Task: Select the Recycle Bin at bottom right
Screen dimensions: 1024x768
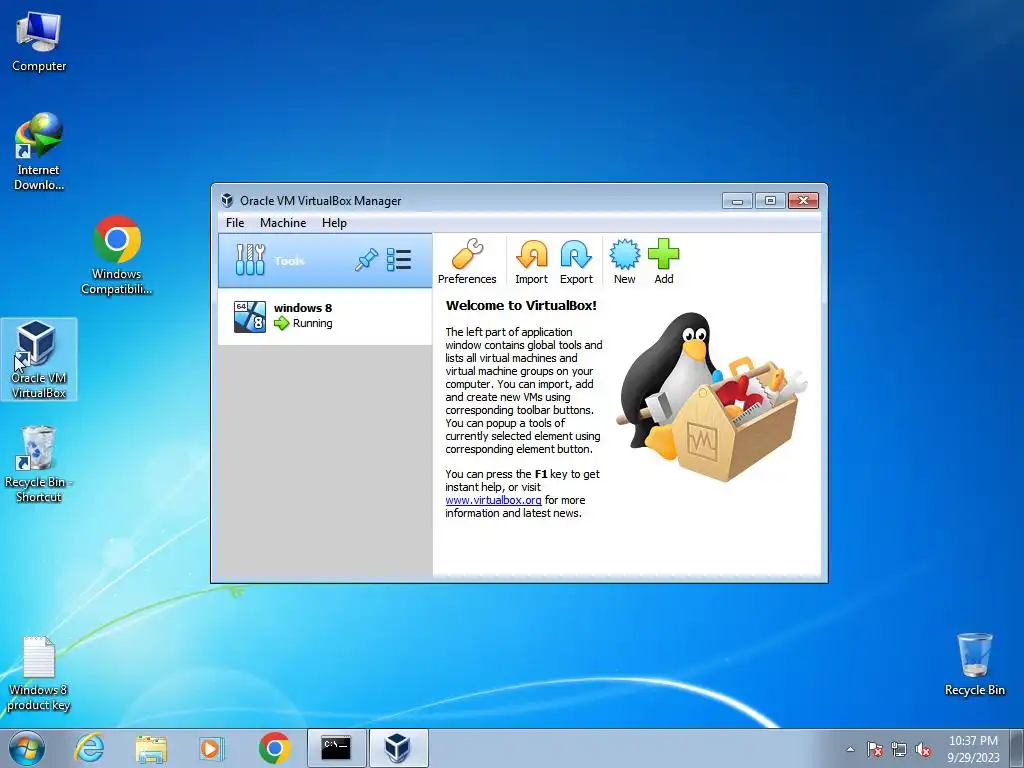Action: [974, 664]
